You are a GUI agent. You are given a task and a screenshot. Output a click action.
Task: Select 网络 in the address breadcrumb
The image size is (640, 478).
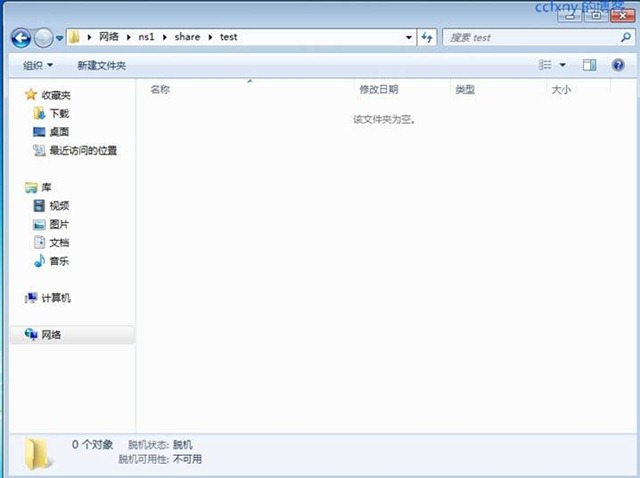pos(109,37)
